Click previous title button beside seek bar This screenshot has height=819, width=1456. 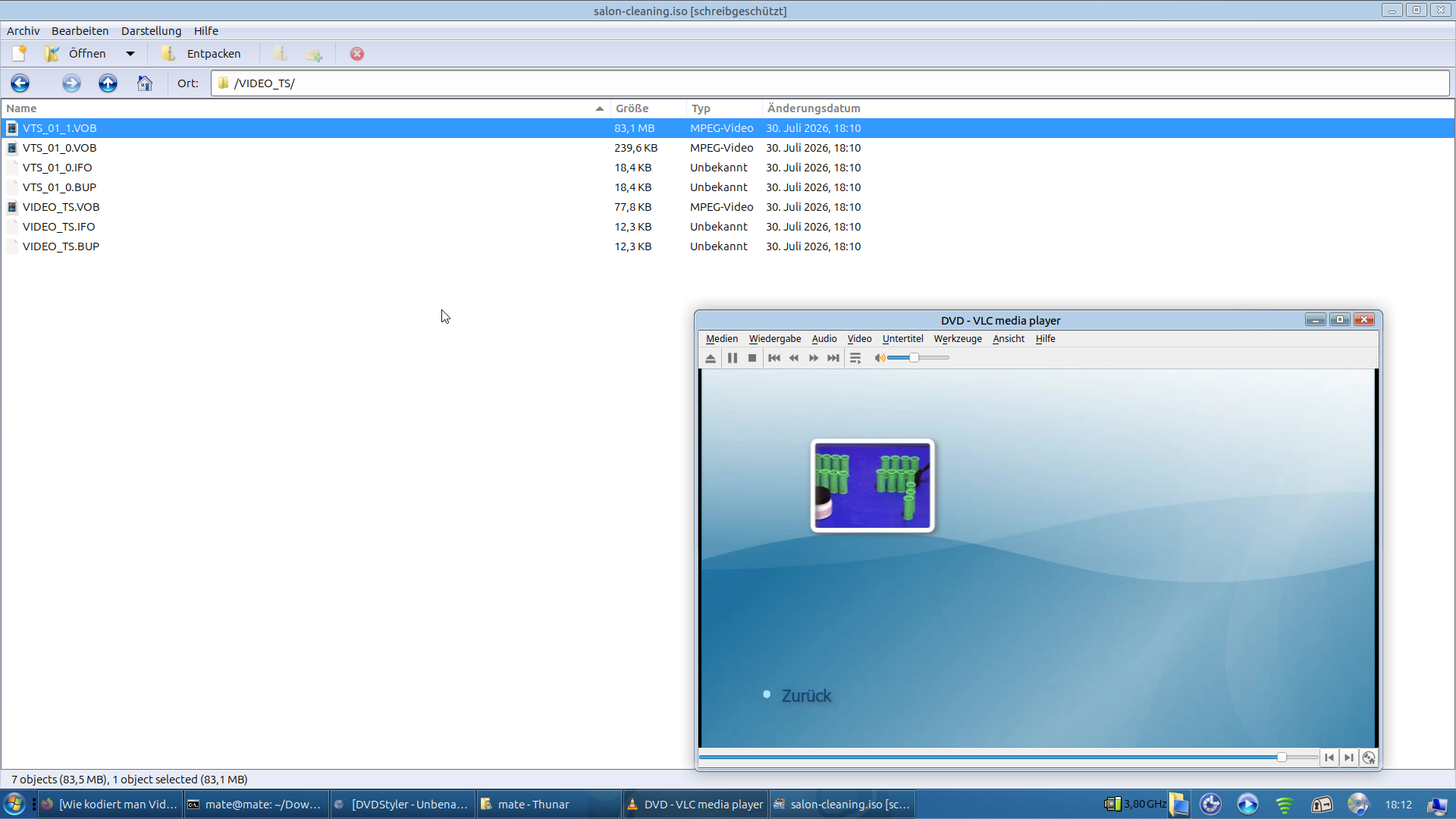1329,758
